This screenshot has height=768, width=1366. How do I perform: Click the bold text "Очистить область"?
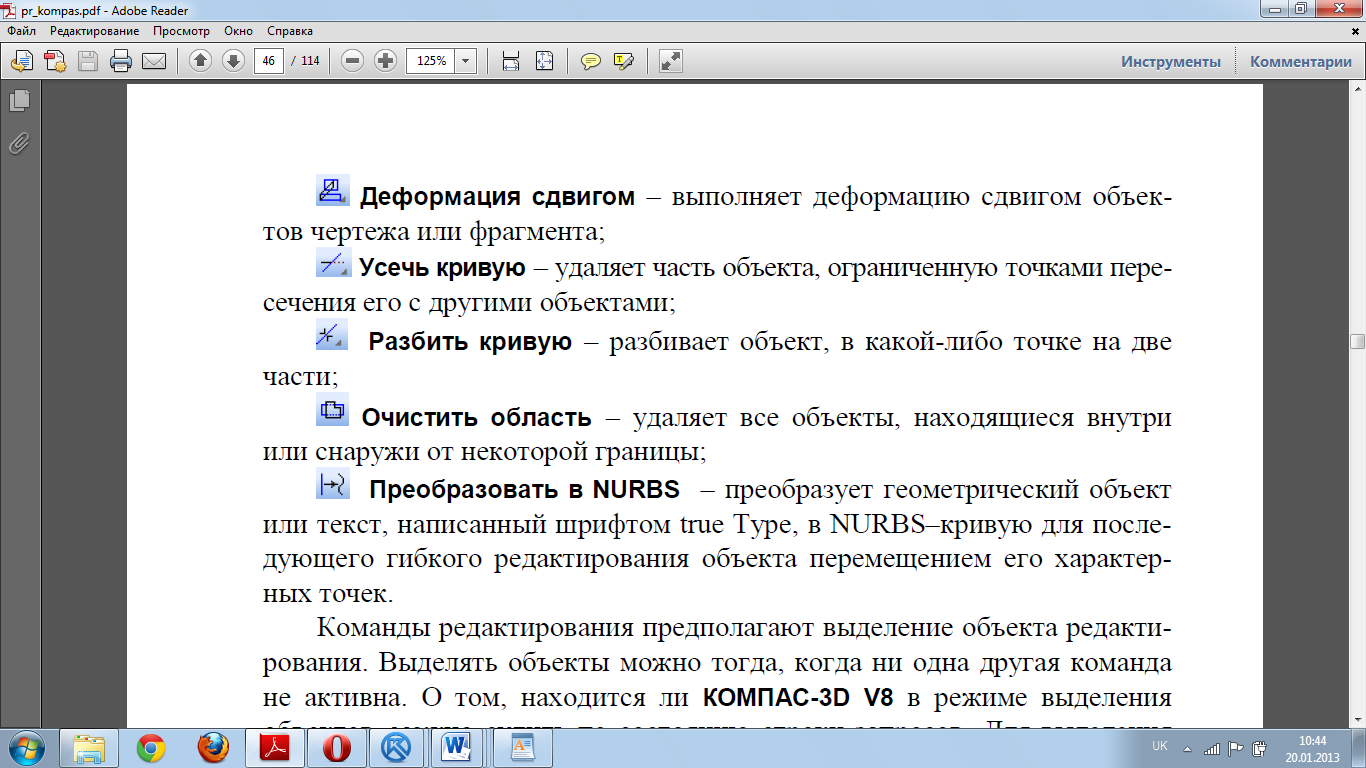[476, 417]
